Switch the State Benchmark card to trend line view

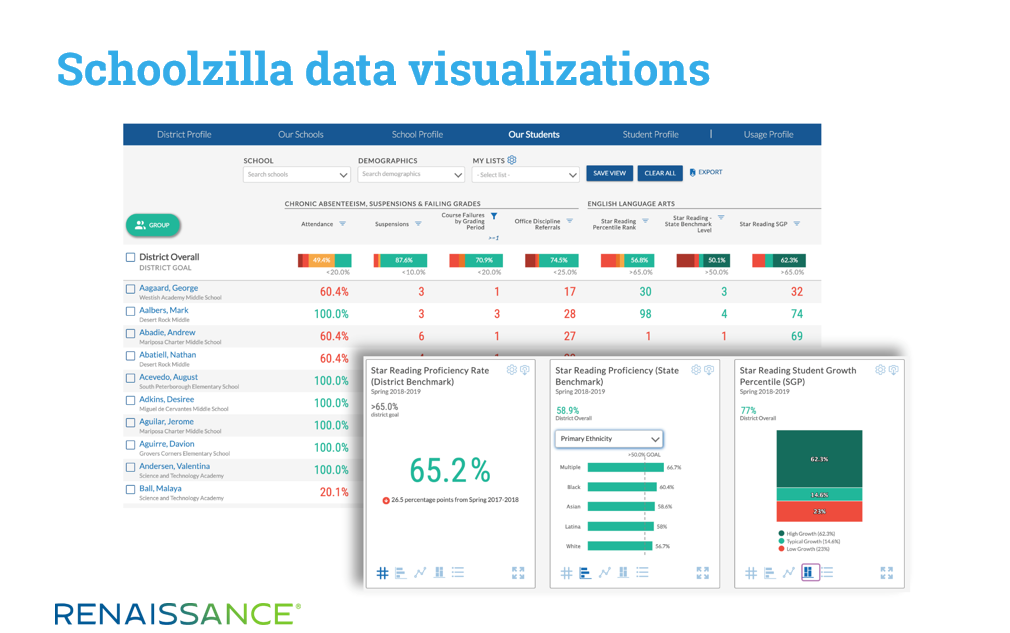(x=604, y=572)
